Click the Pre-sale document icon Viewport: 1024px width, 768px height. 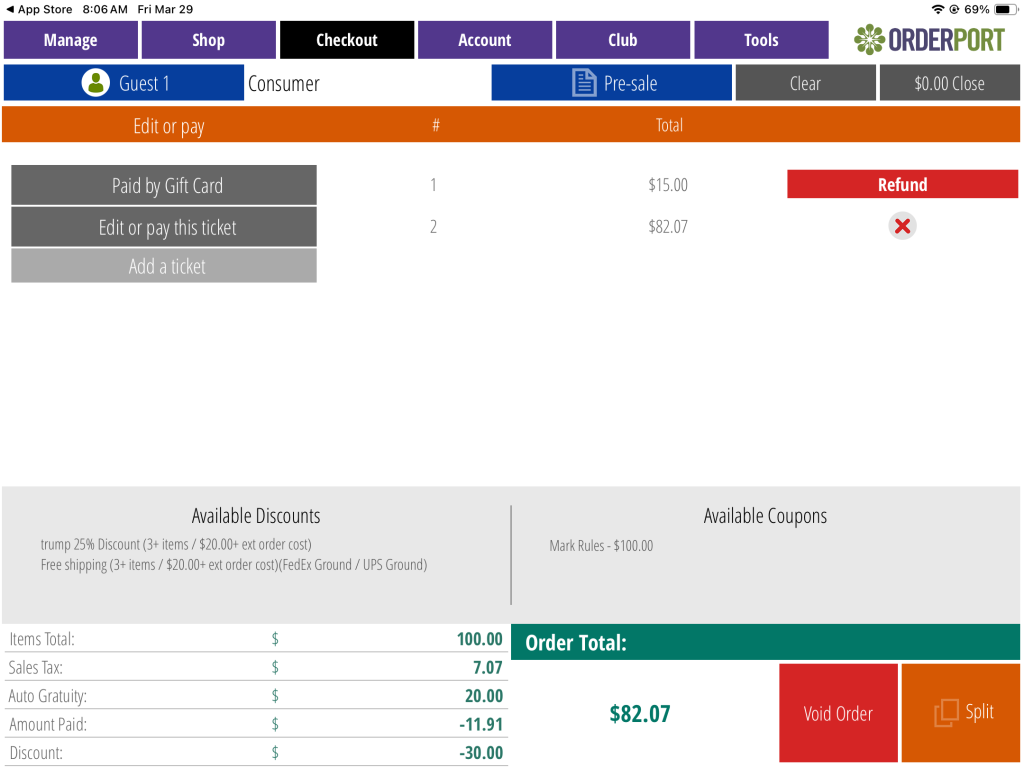[584, 83]
